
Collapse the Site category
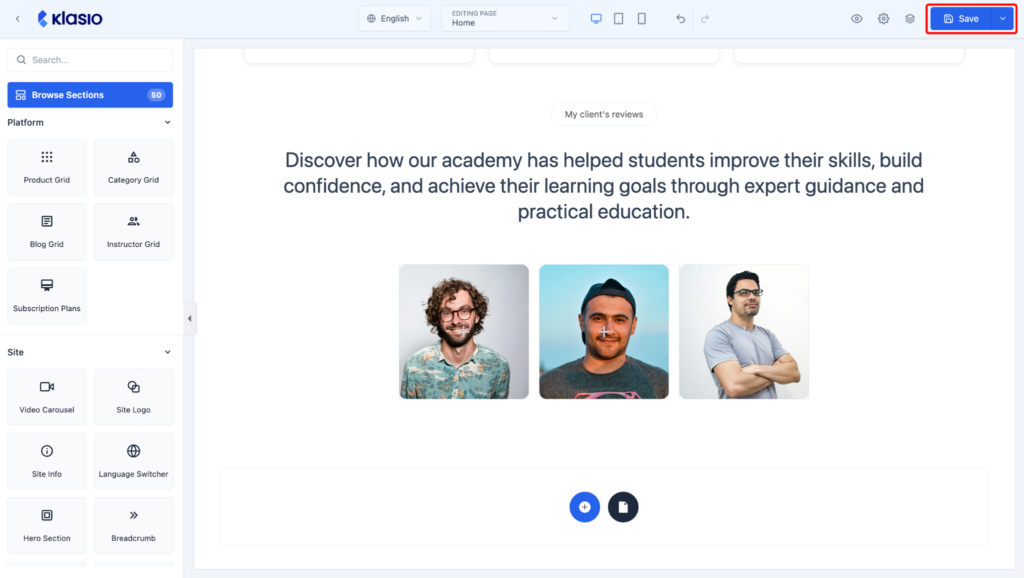(x=167, y=352)
